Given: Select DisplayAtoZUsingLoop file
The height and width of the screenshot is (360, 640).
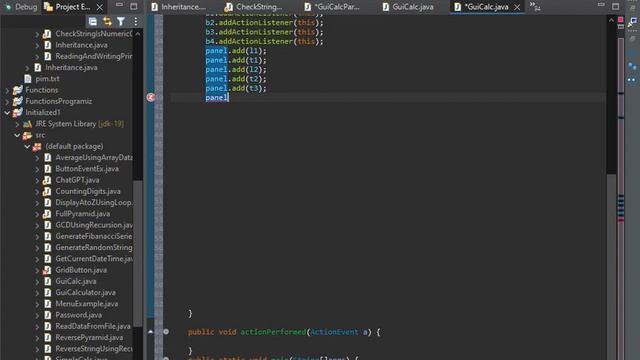Looking at the screenshot, I should coord(94,202).
